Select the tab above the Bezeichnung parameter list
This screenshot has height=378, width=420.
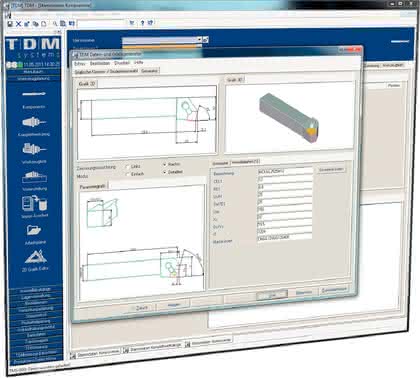coord(221,163)
